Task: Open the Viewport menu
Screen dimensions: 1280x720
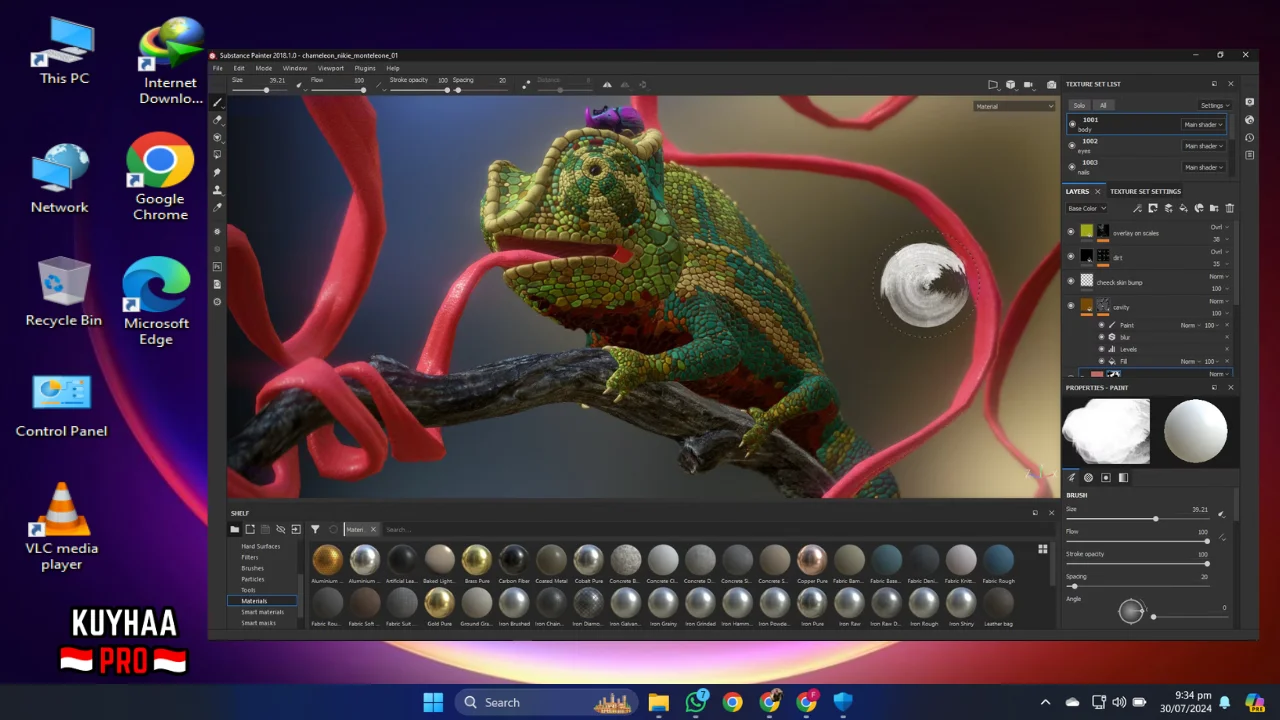Action: point(330,68)
